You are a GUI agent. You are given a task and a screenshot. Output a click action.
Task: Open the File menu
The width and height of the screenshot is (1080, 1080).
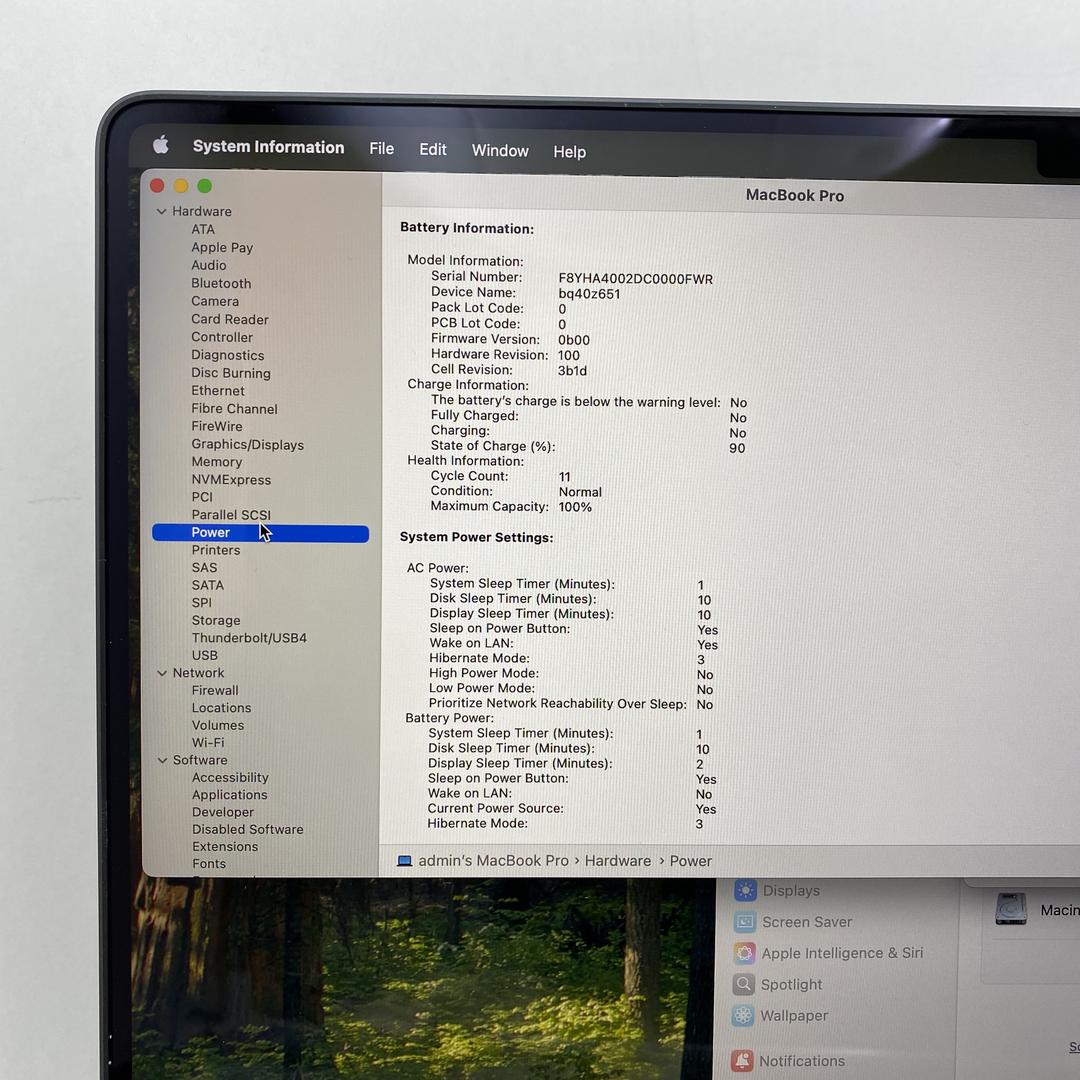(x=382, y=149)
